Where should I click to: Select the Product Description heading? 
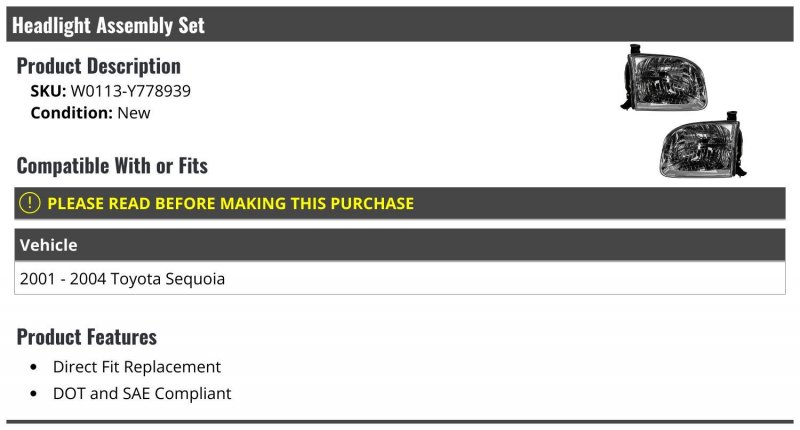[98, 66]
